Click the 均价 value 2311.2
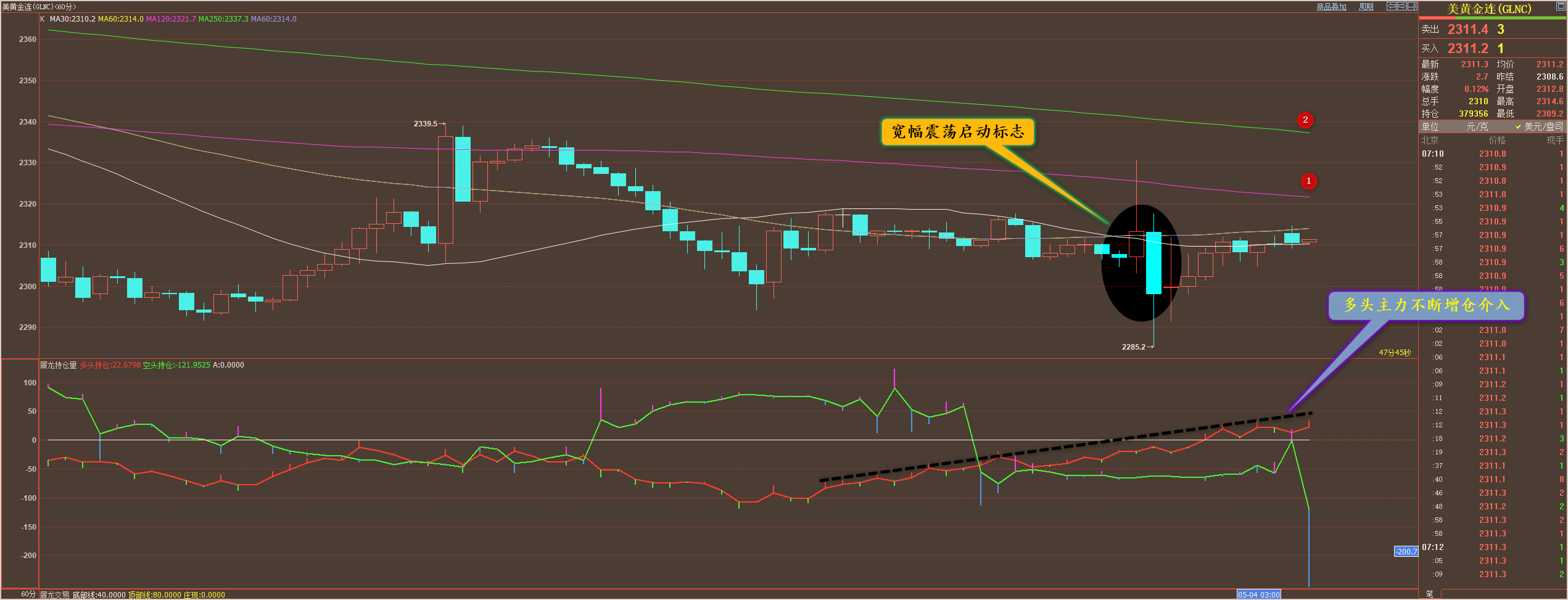1568x600 pixels. coord(1549,64)
